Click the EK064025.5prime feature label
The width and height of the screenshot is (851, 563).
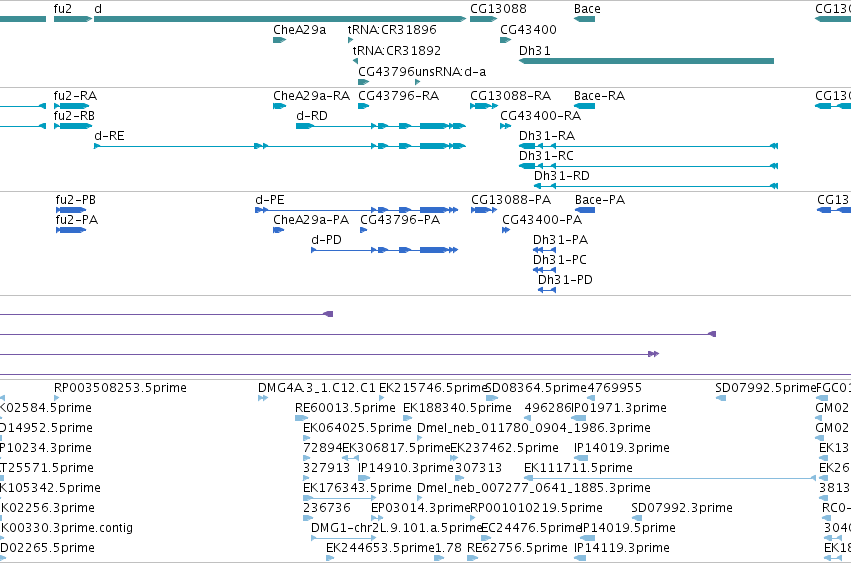[357, 428]
